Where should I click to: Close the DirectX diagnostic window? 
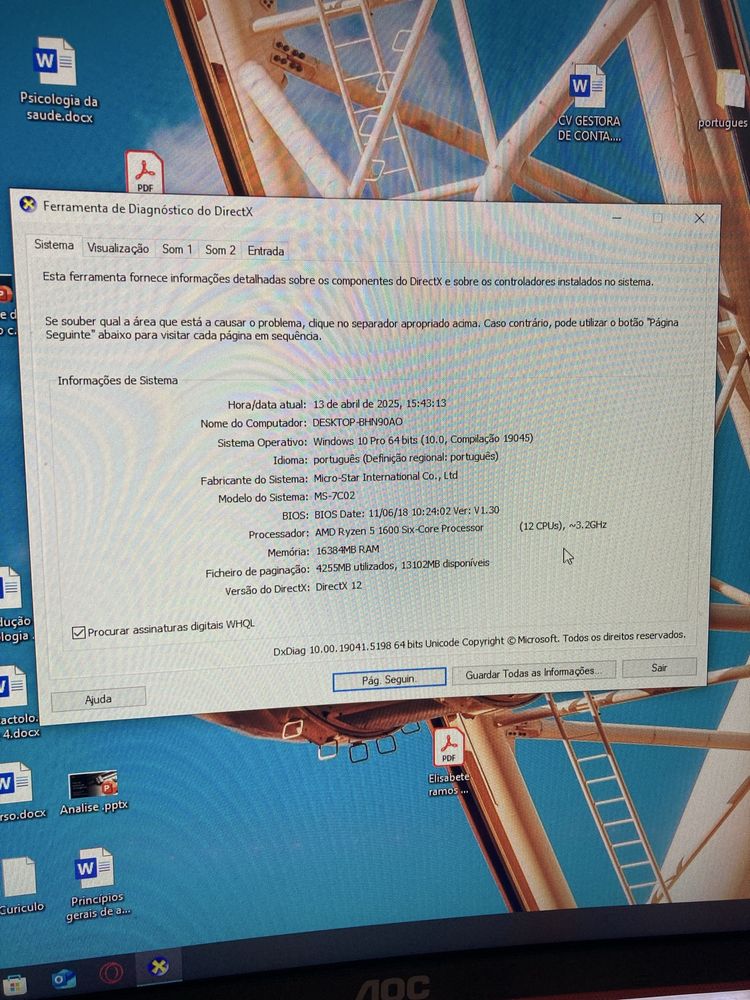[699, 218]
